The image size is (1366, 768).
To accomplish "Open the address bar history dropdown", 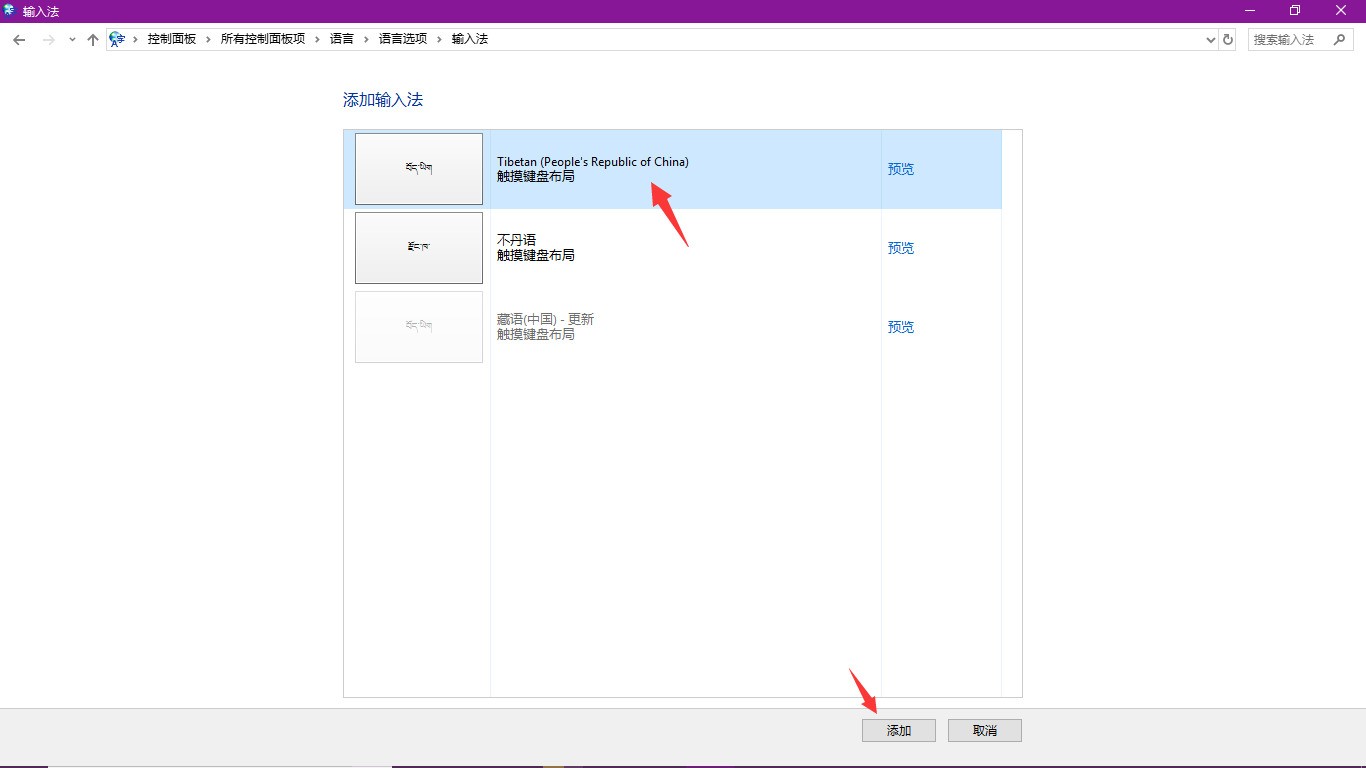I will pyautogui.click(x=1210, y=38).
